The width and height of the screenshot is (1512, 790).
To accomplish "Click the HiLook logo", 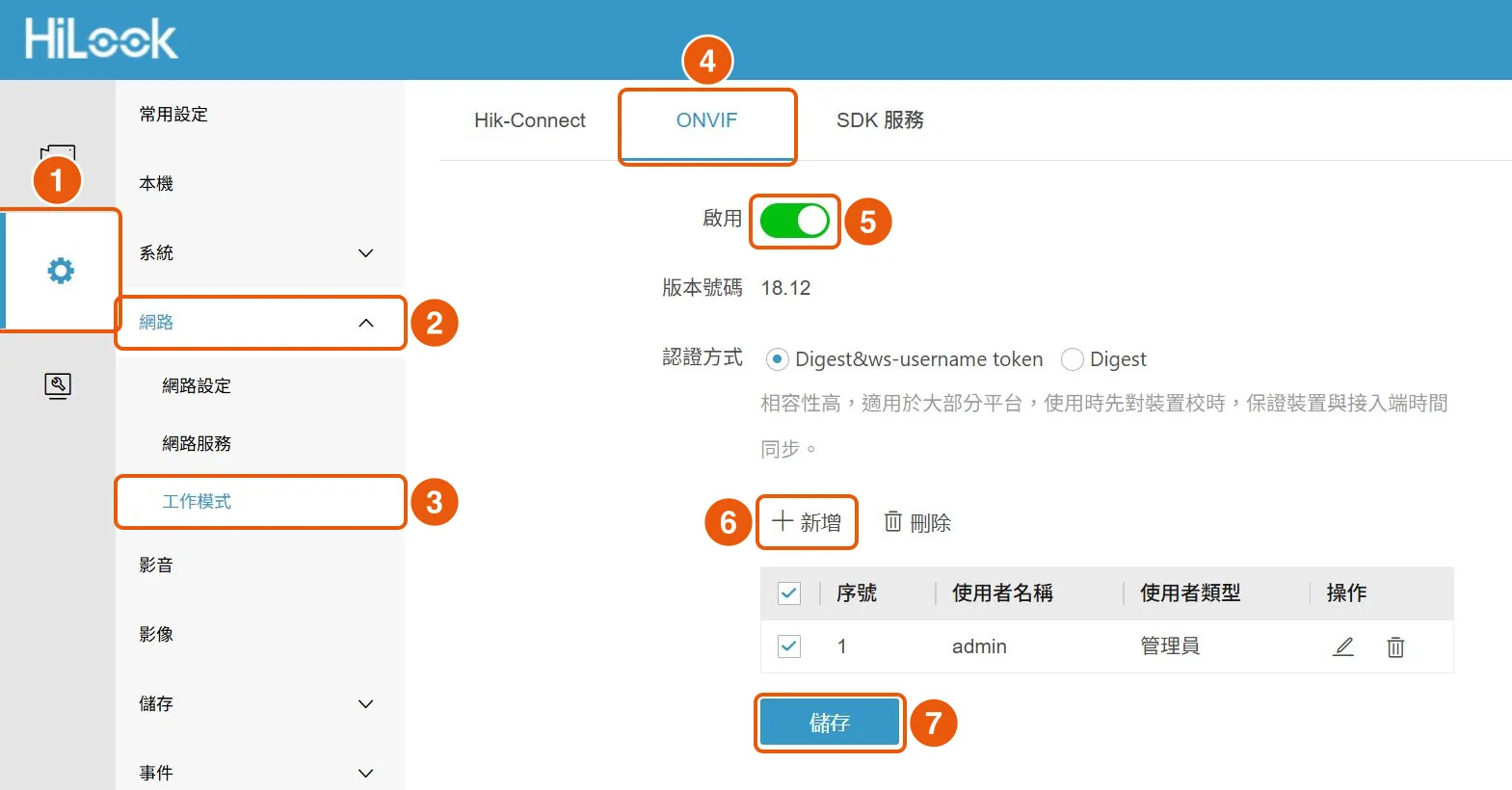I will pos(101,39).
